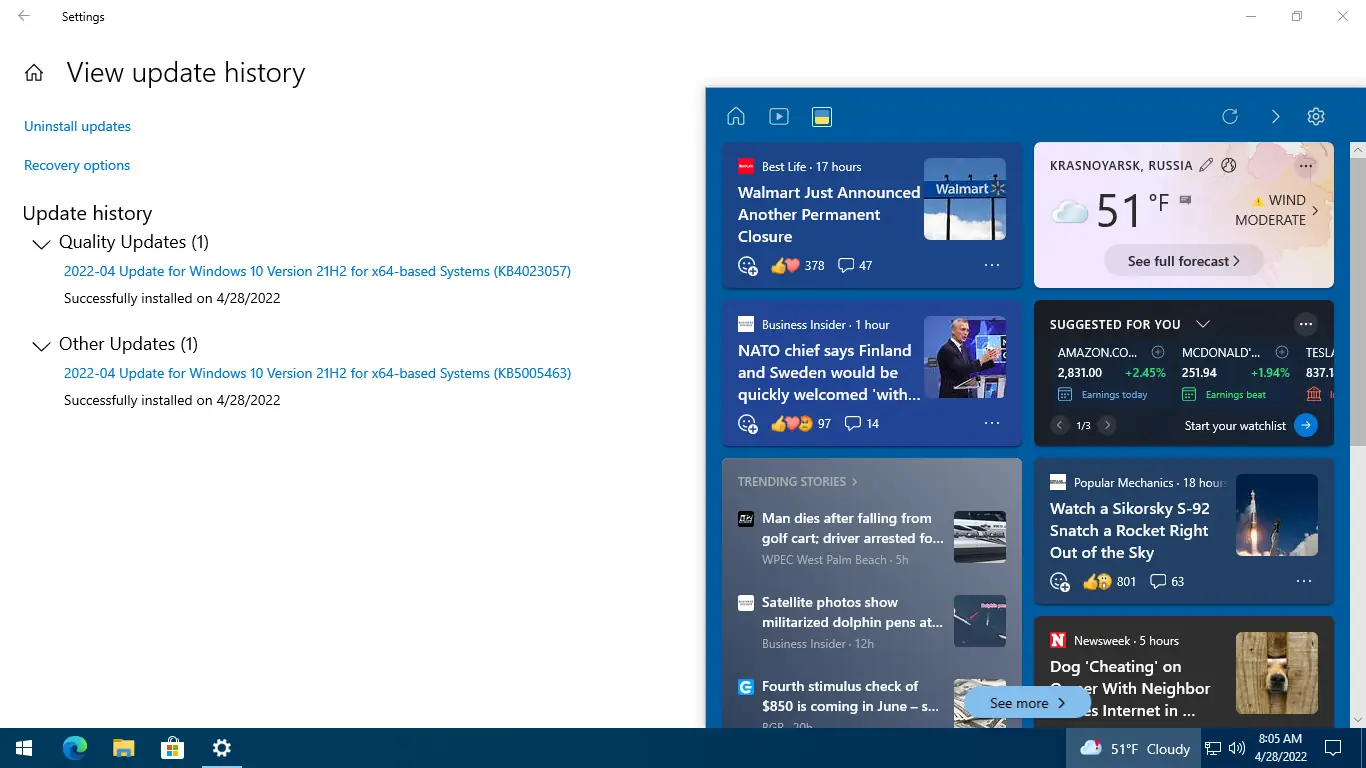Open the Sikorsky S-92 rocket headline
This screenshot has height=768, width=1366.
pyautogui.click(x=1129, y=531)
